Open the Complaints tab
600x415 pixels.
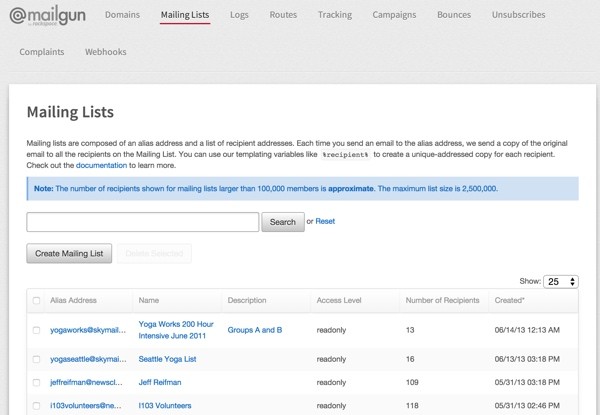coord(42,52)
